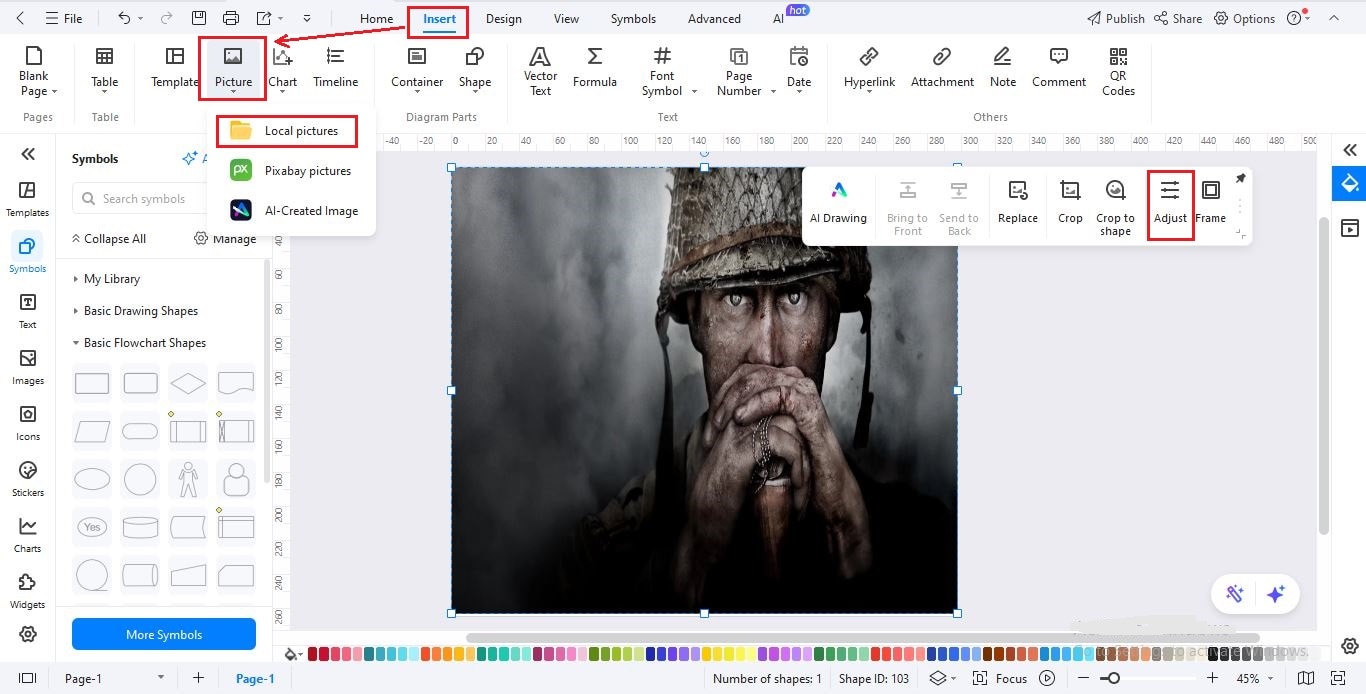
Task: Choose Pixabay pictures from the menu
Action: 291,171
